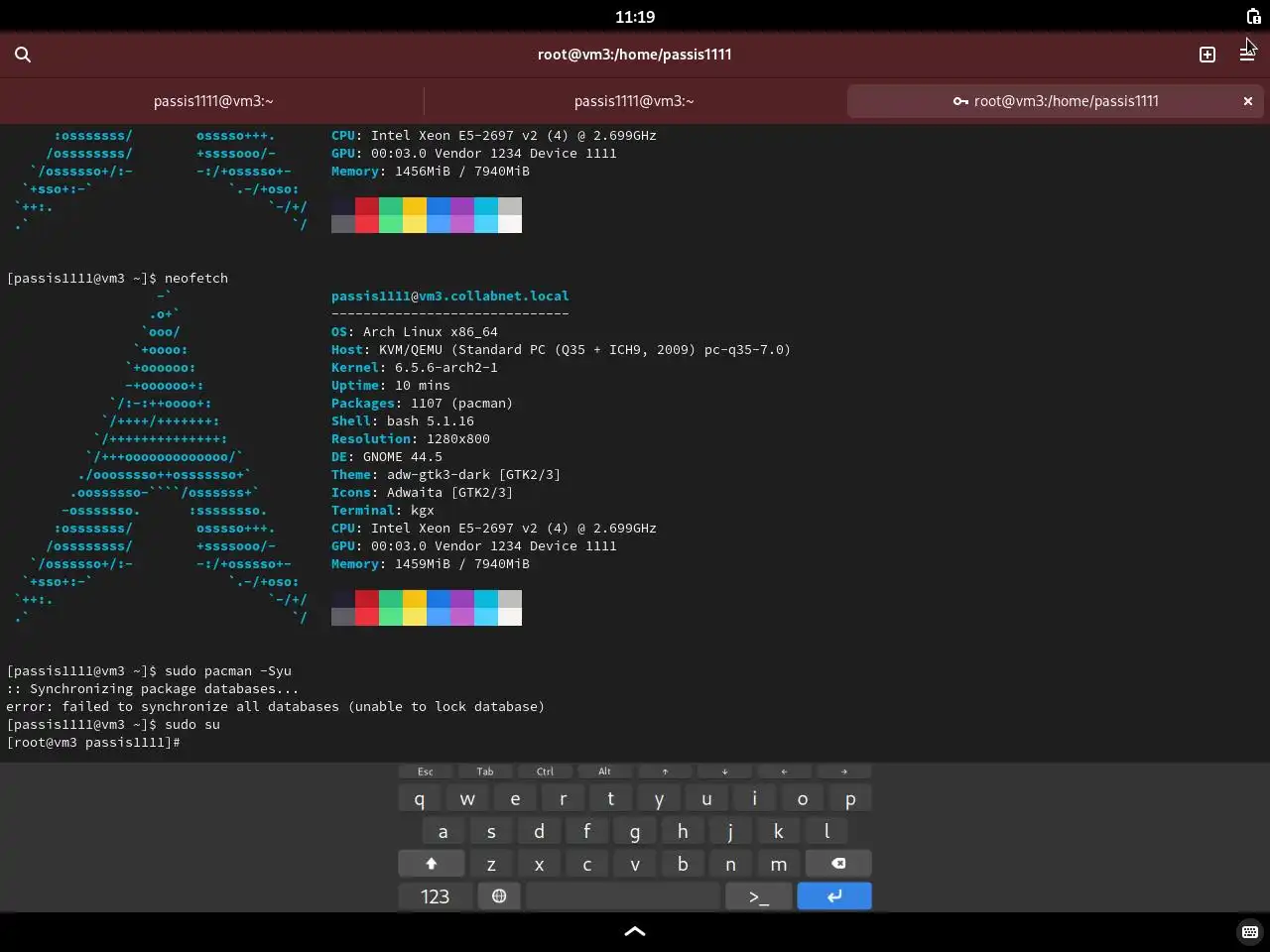Toggle the on-screen keyboard icon
1270x952 pixels.
1249,931
